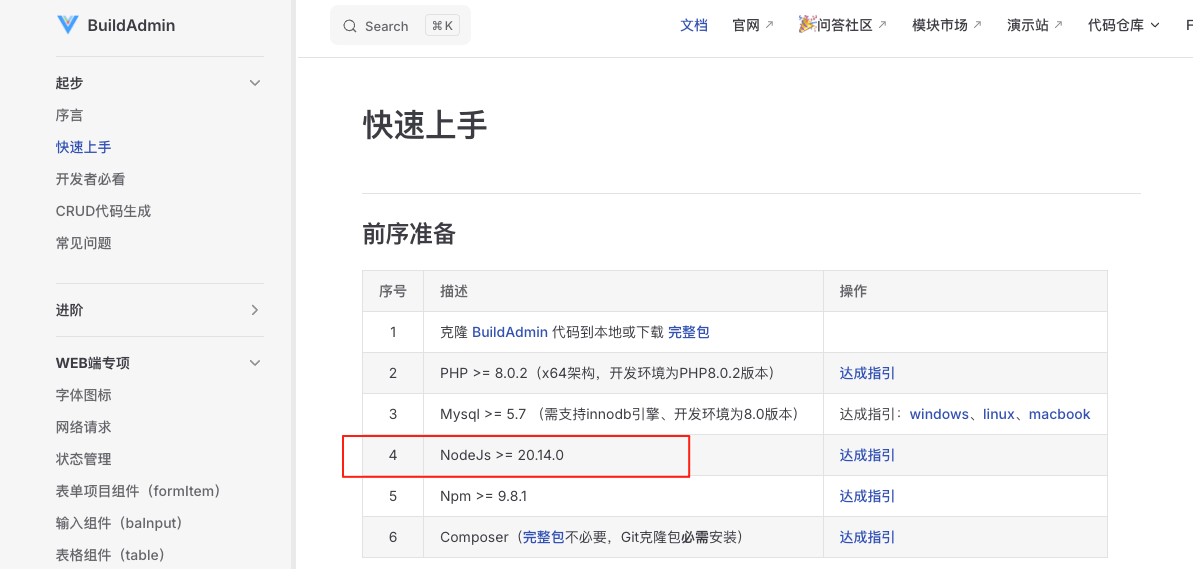Open the 模块市场 nav link
This screenshot has height=569, width=1193.
click(x=947, y=25)
